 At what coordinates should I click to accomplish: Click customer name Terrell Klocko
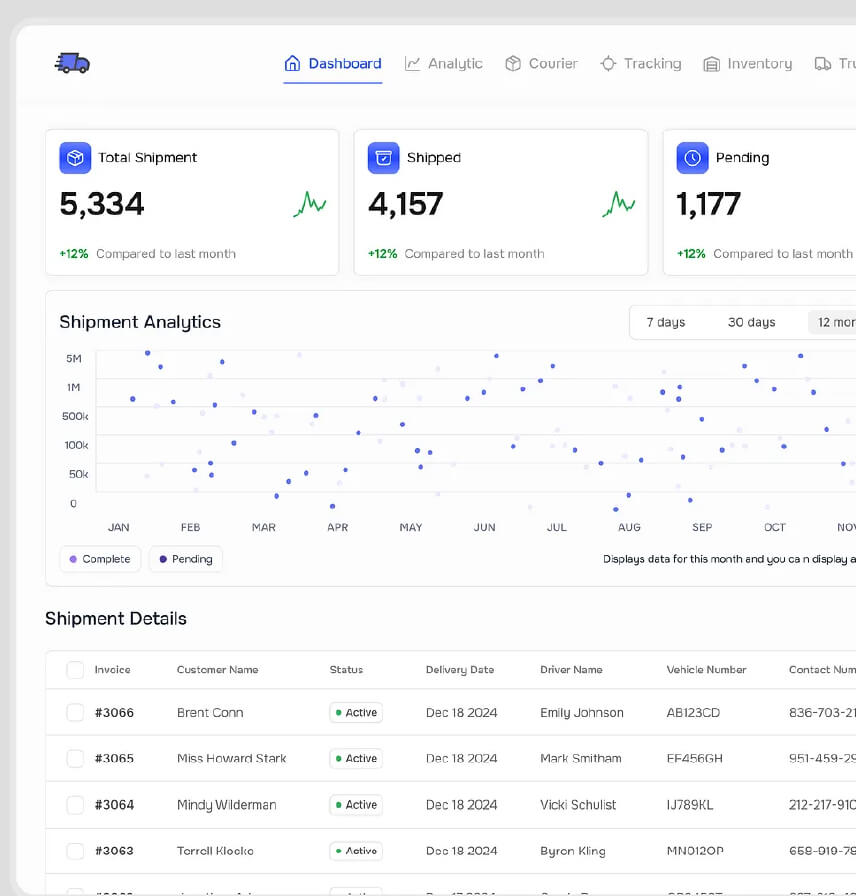pos(215,851)
